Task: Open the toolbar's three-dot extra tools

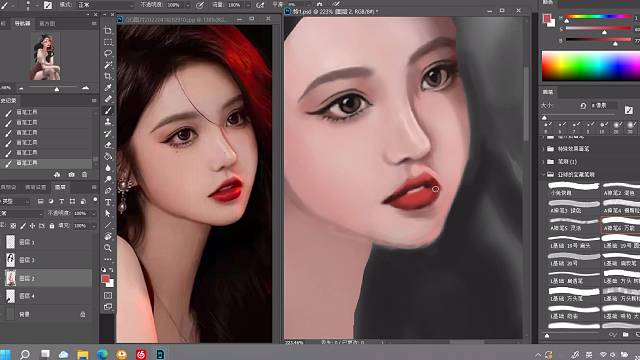Action: [x=108, y=259]
